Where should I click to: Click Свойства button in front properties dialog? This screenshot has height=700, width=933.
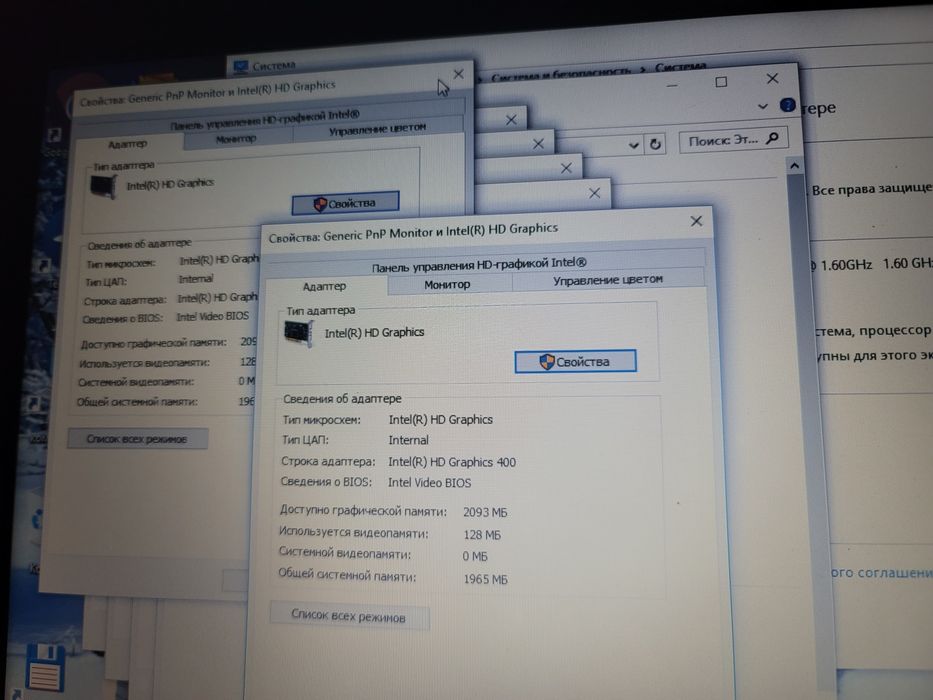575,361
